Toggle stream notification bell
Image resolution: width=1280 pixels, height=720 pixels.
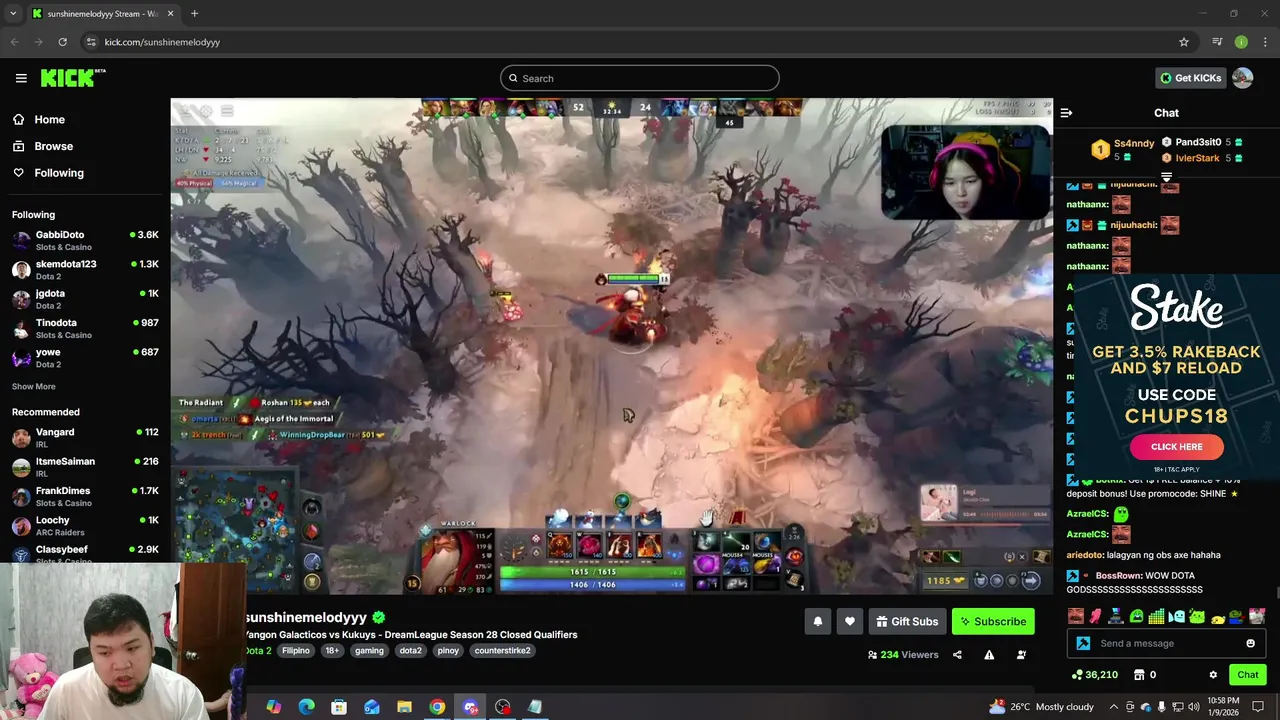click(818, 622)
